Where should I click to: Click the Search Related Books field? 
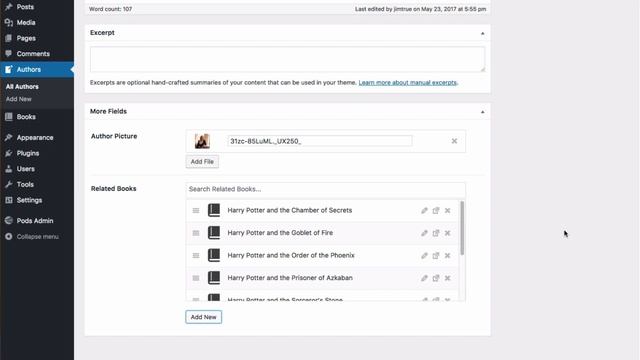click(x=325, y=189)
